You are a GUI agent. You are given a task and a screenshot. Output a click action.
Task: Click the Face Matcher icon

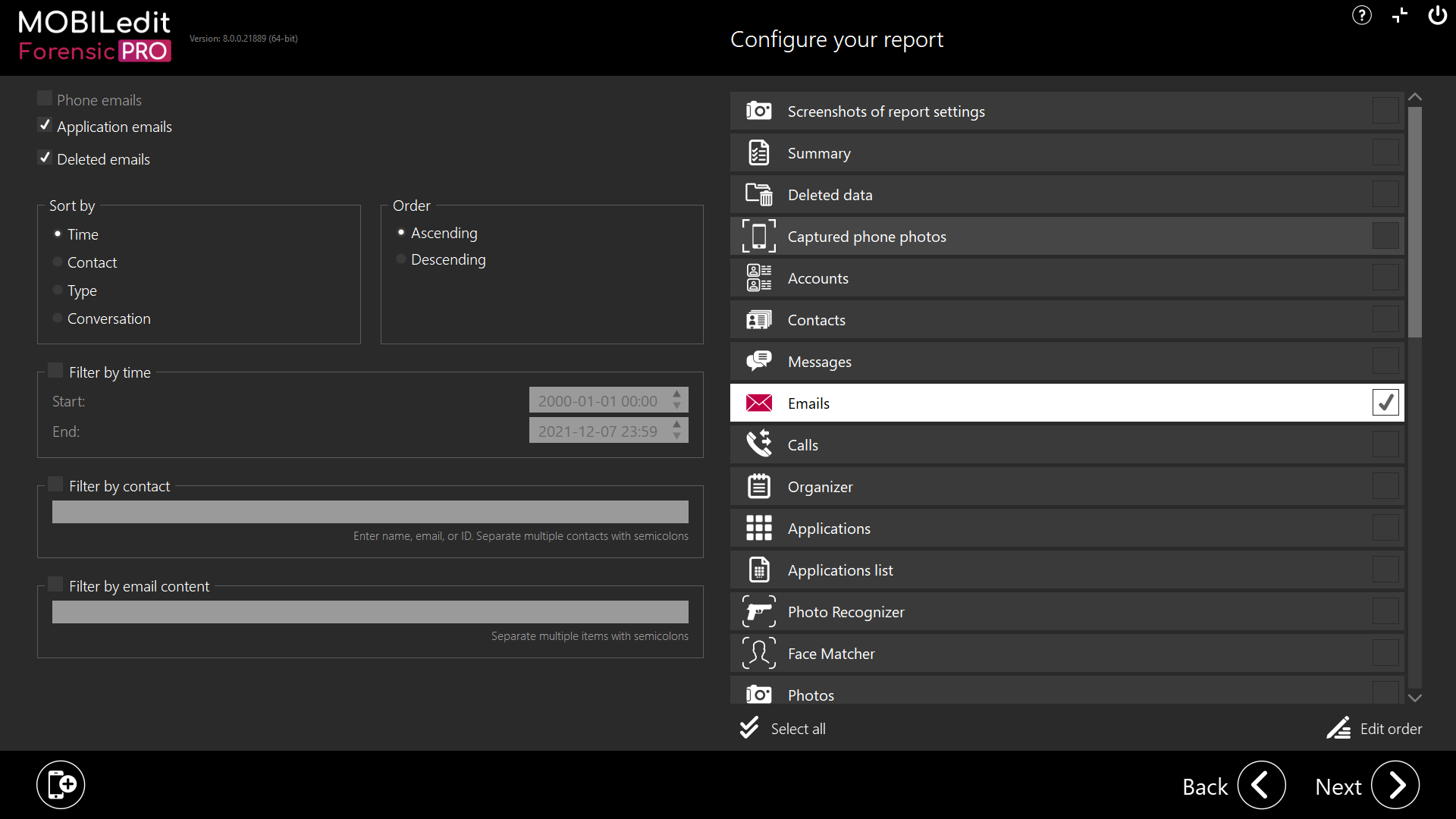(758, 653)
